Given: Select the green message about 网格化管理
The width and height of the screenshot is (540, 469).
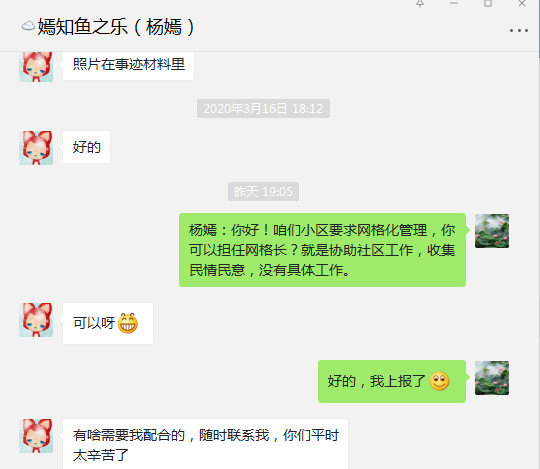Looking at the screenshot, I should tap(322, 250).
